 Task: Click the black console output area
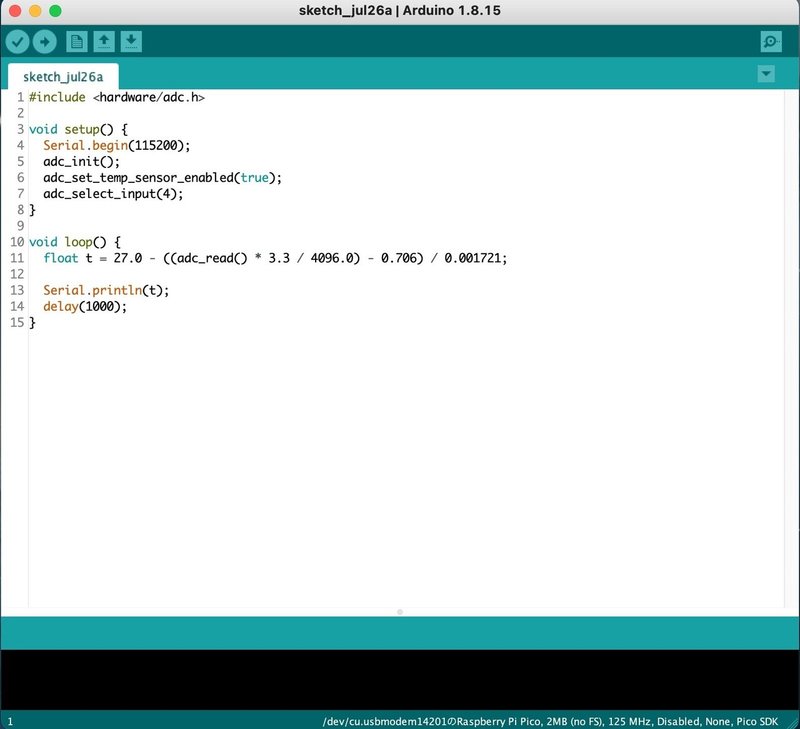400,680
